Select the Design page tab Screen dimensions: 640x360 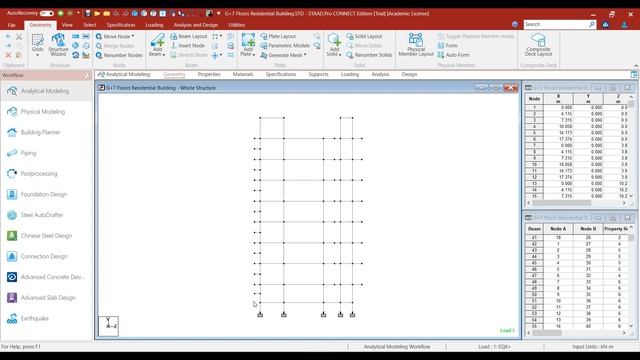(409, 74)
